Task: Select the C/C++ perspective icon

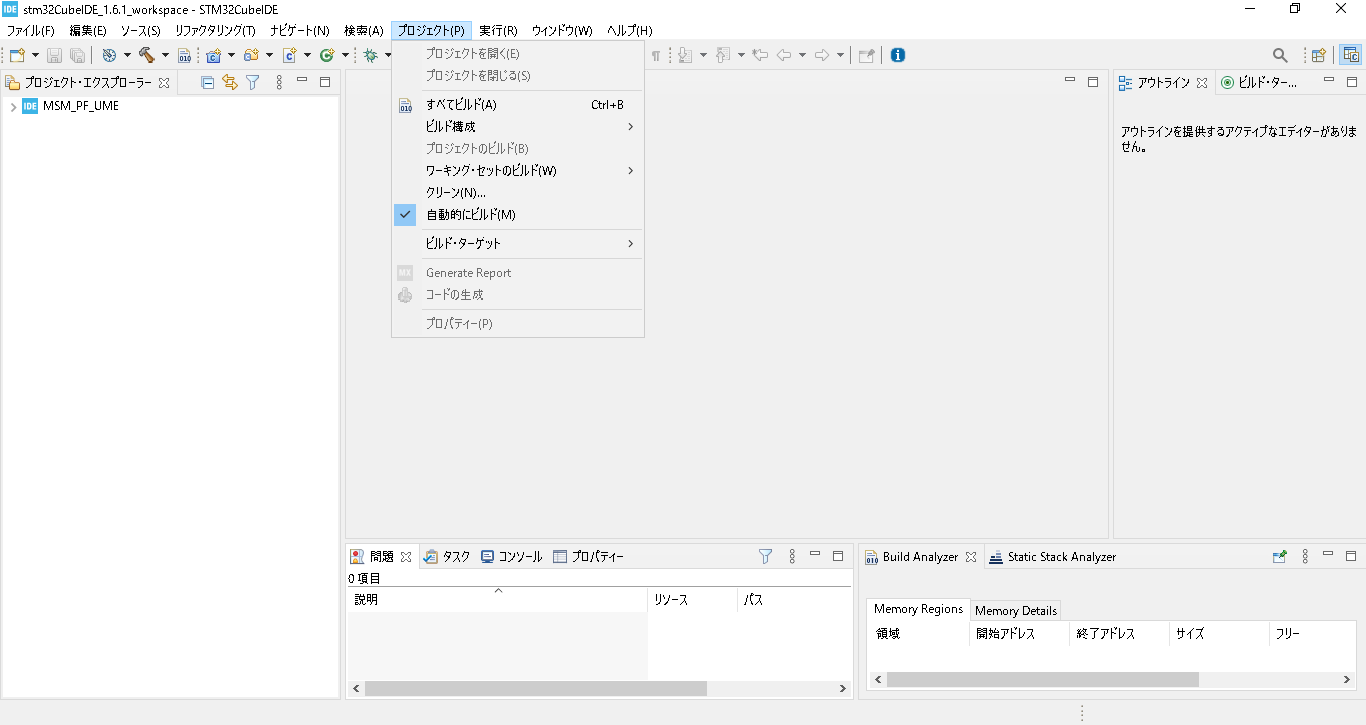Action: pyautogui.click(x=1351, y=55)
